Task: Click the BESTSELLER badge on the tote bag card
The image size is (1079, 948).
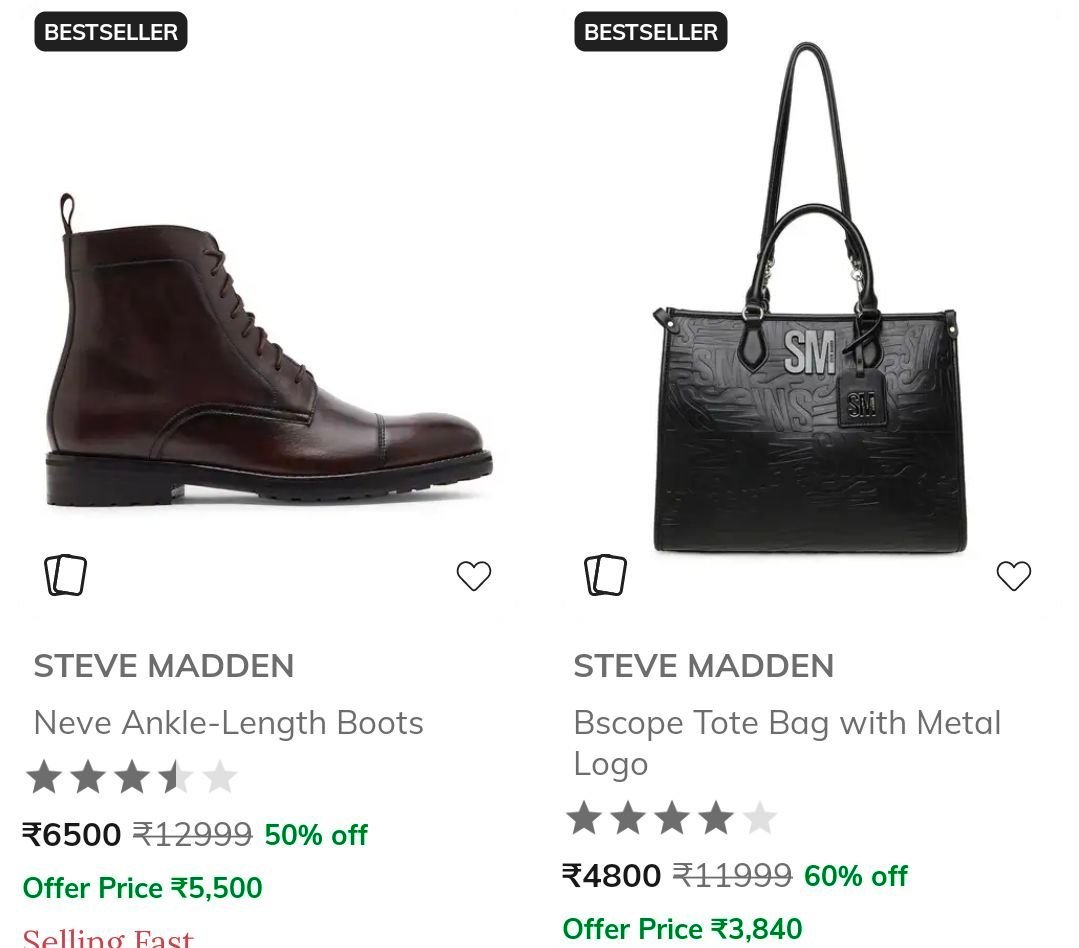Action: [x=650, y=31]
